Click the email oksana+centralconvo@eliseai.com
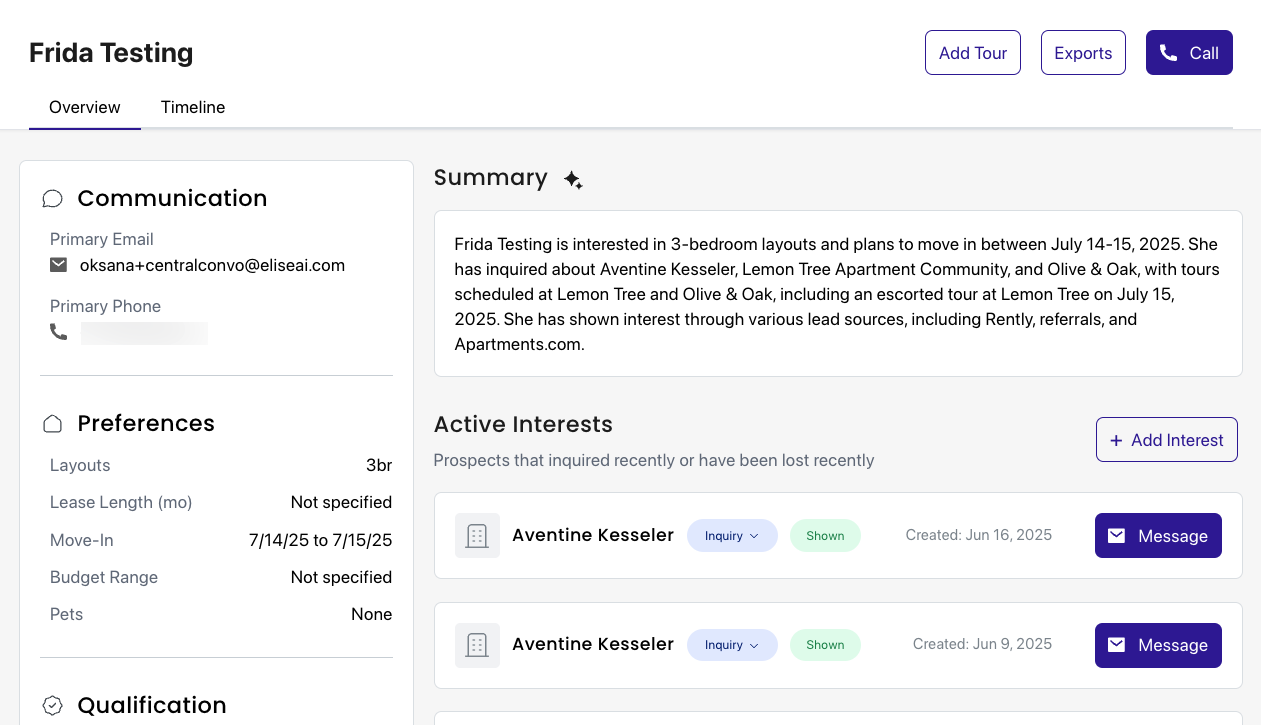Image resolution: width=1261 pixels, height=725 pixels. coord(212,265)
